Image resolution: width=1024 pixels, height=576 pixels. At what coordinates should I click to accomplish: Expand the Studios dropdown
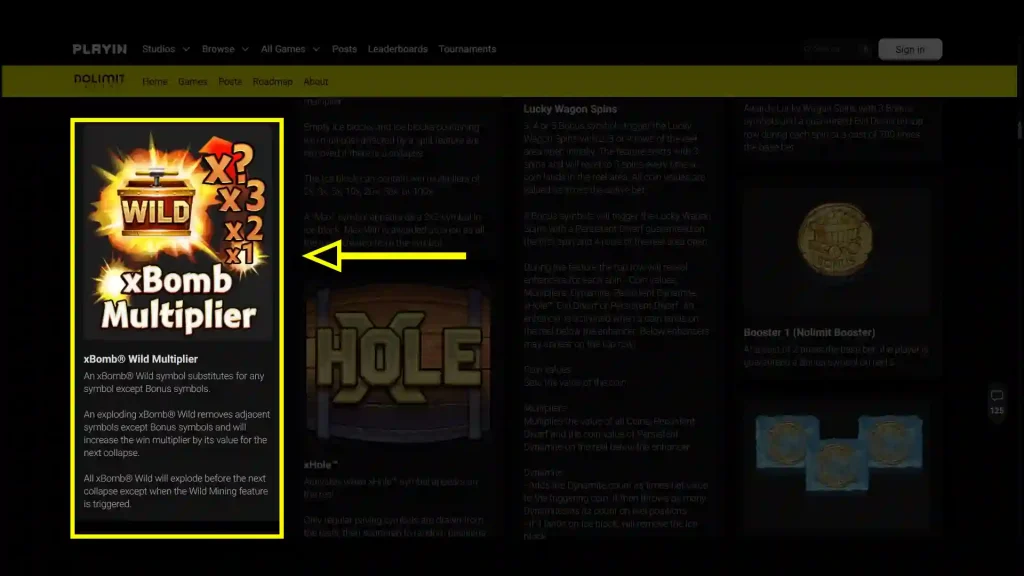point(166,49)
